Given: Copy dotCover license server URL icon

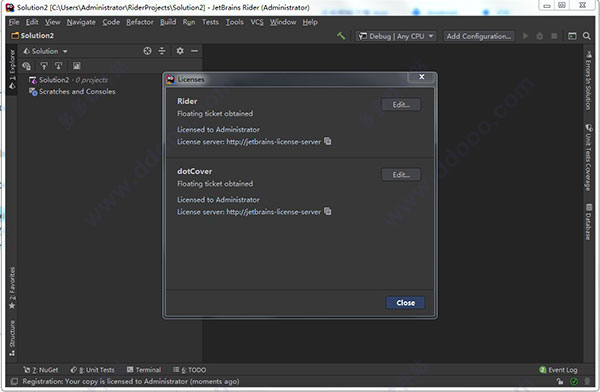Looking at the screenshot, I should [328, 211].
